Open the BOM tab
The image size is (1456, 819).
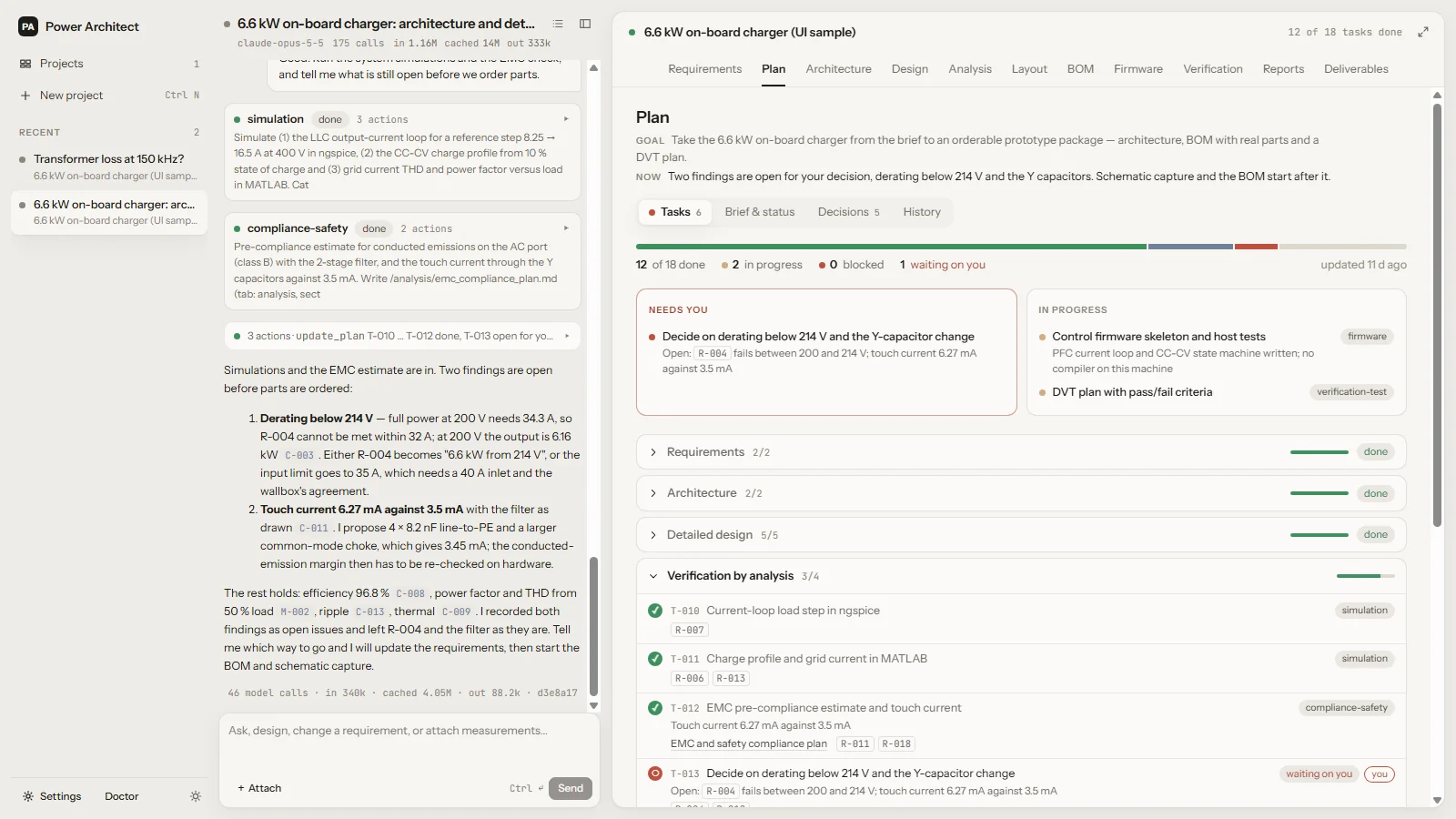click(x=1080, y=69)
